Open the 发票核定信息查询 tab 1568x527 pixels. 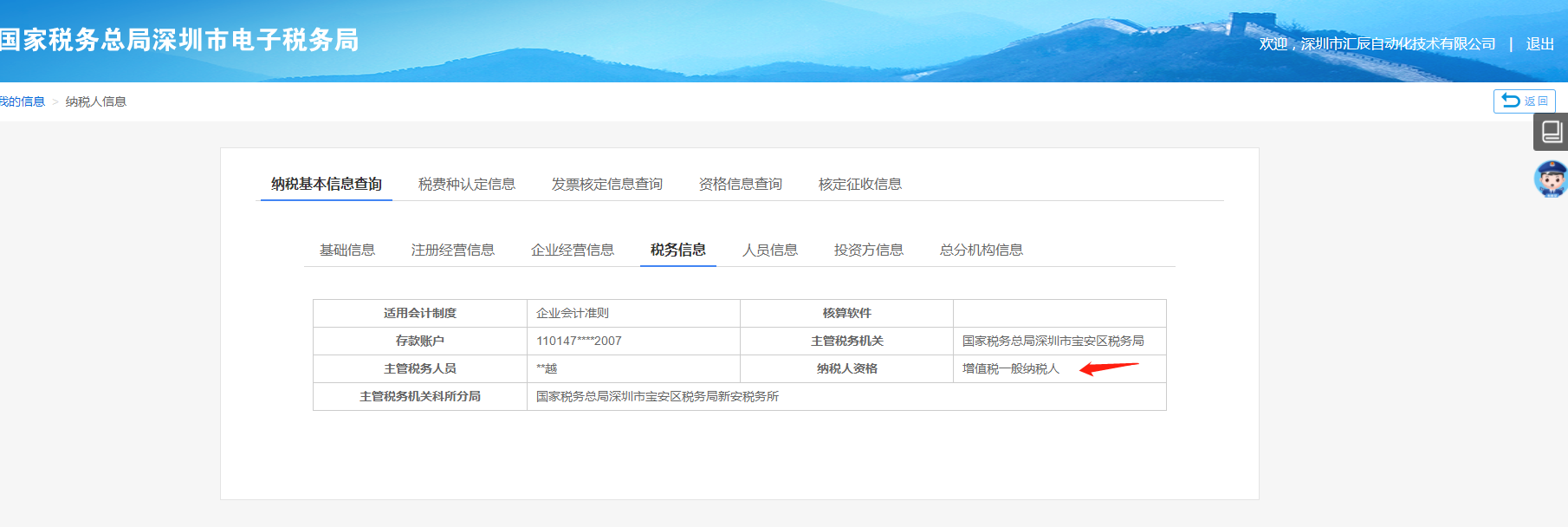pyautogui.click(x=607, y=184)
